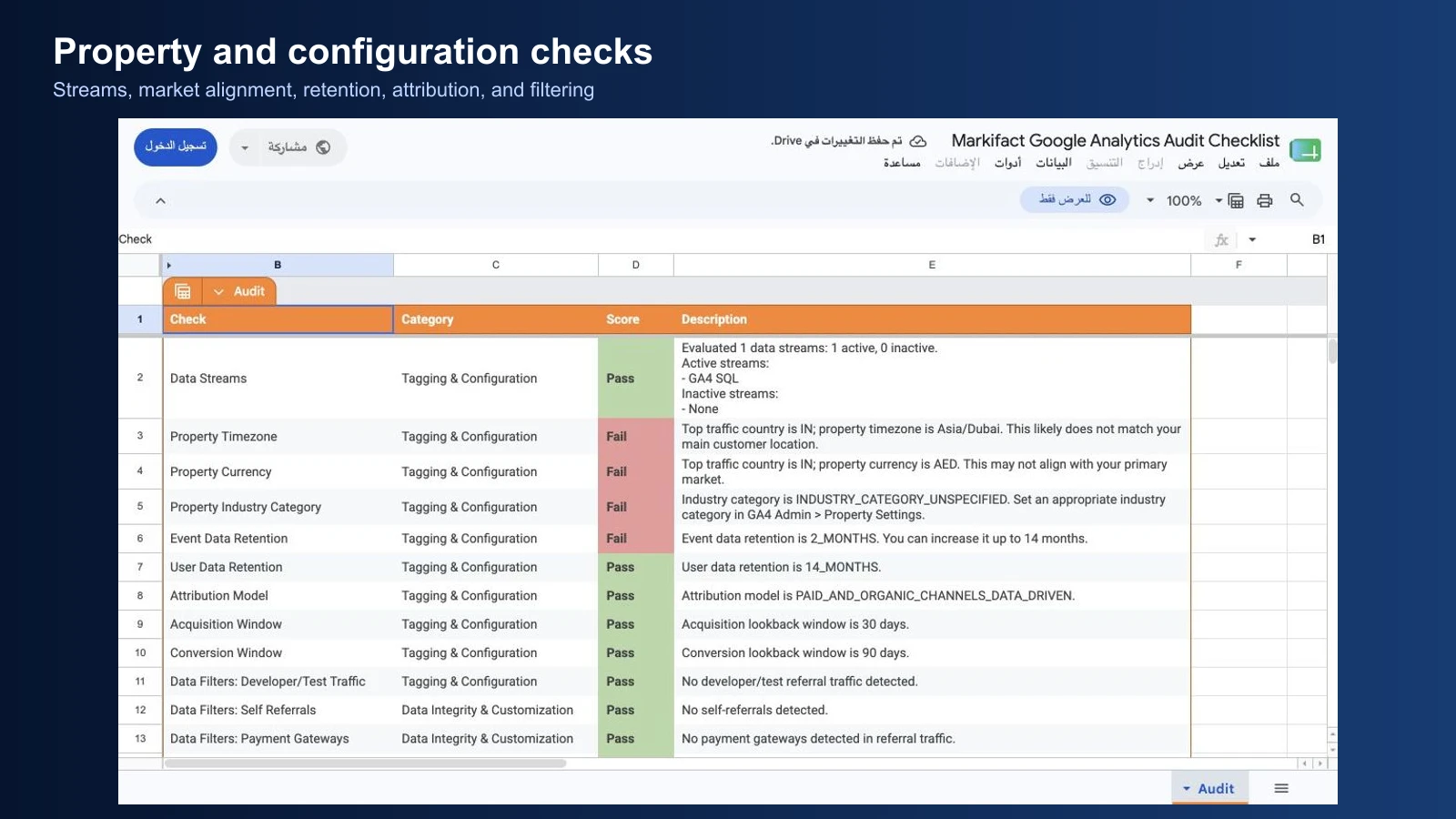The image size is (1456, 819).
Task: Open the filter views table icon
Action: [x=1236, y=200]
